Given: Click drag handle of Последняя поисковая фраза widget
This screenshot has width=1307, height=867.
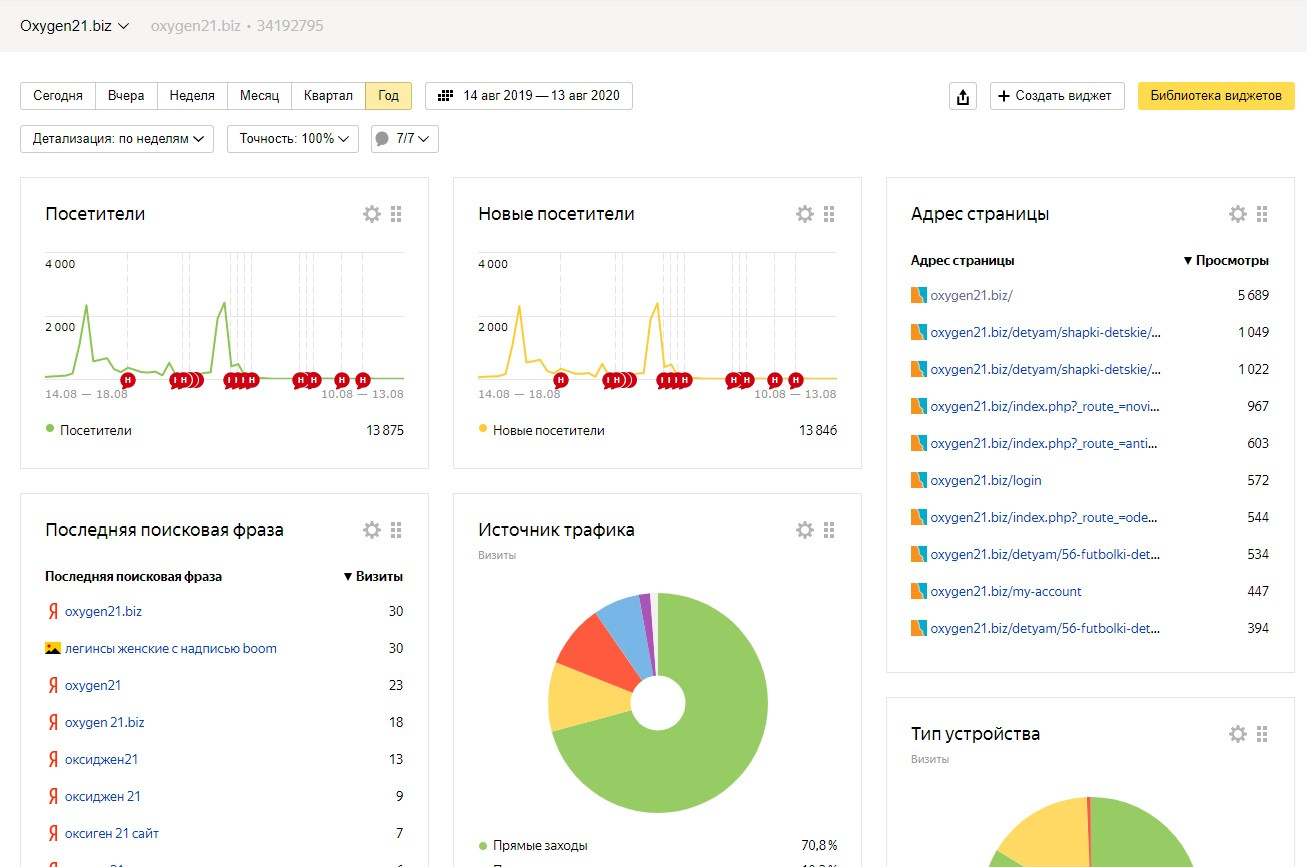Looking at the screenshot, I should click(x=396, y=530).
